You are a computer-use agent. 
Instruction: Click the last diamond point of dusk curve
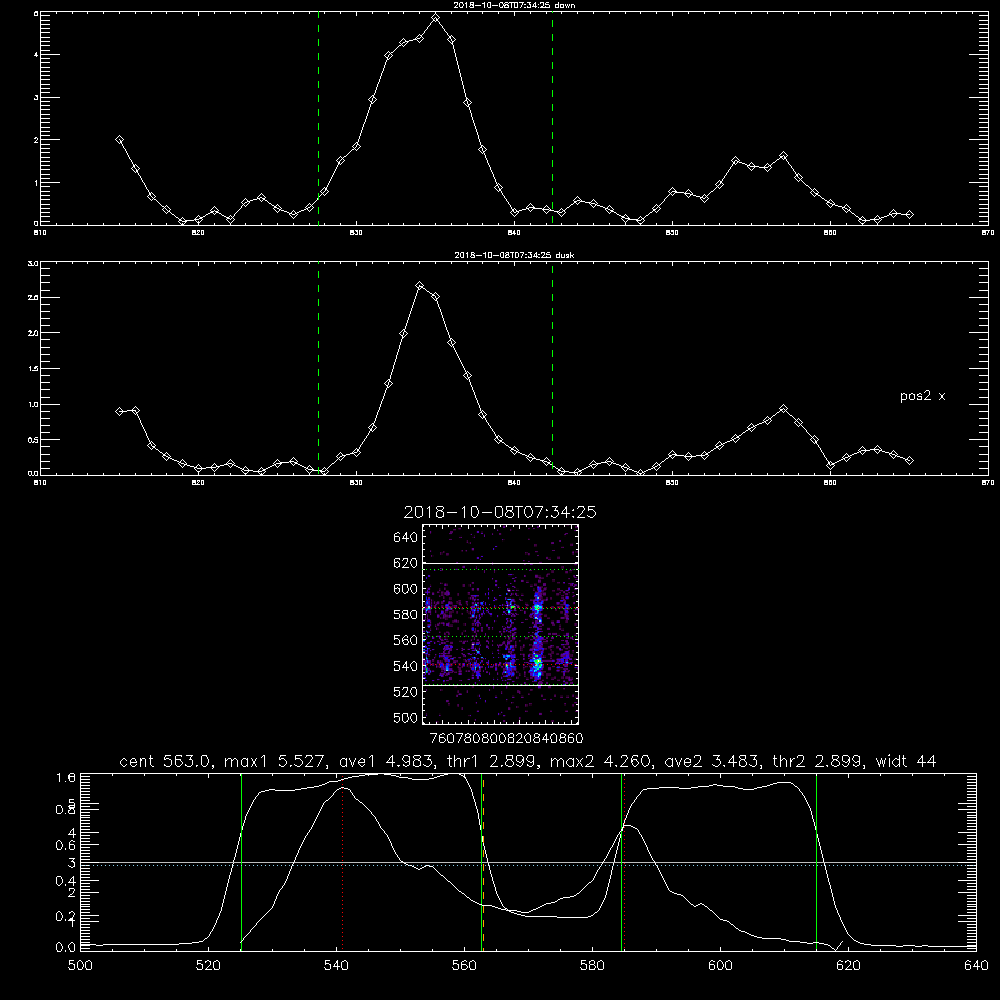pos(909,460)
